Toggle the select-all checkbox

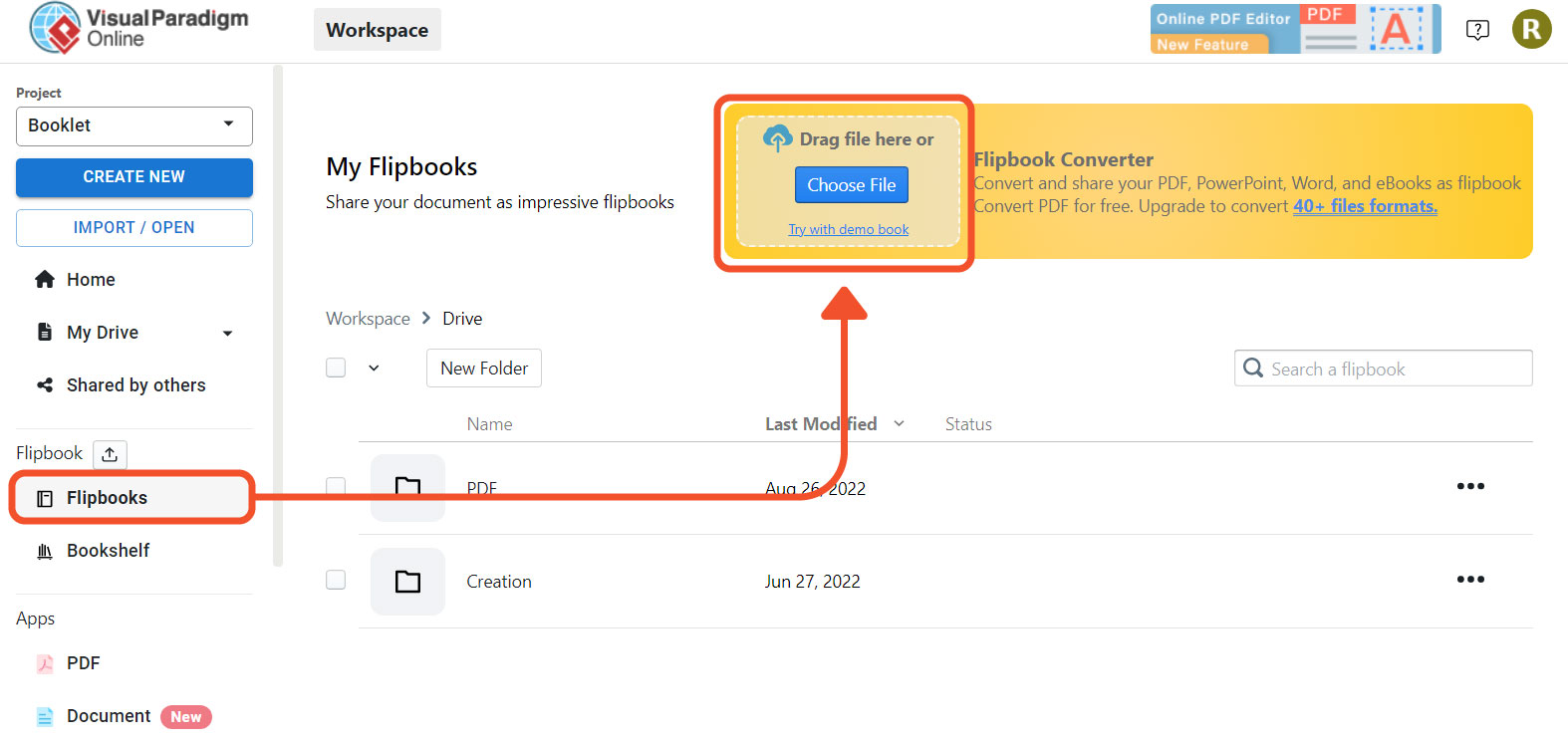pos(336,368)
